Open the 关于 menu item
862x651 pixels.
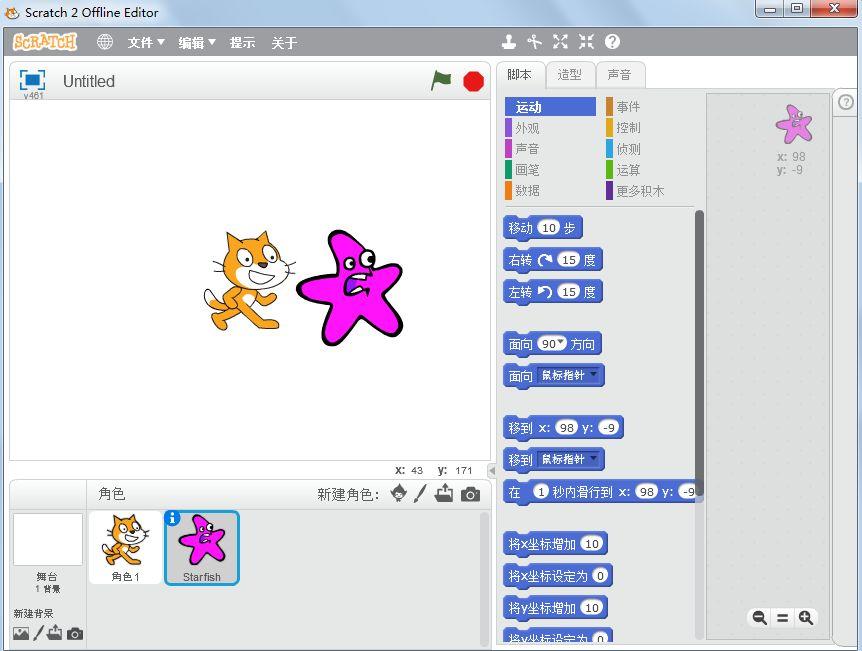[284, 42]
